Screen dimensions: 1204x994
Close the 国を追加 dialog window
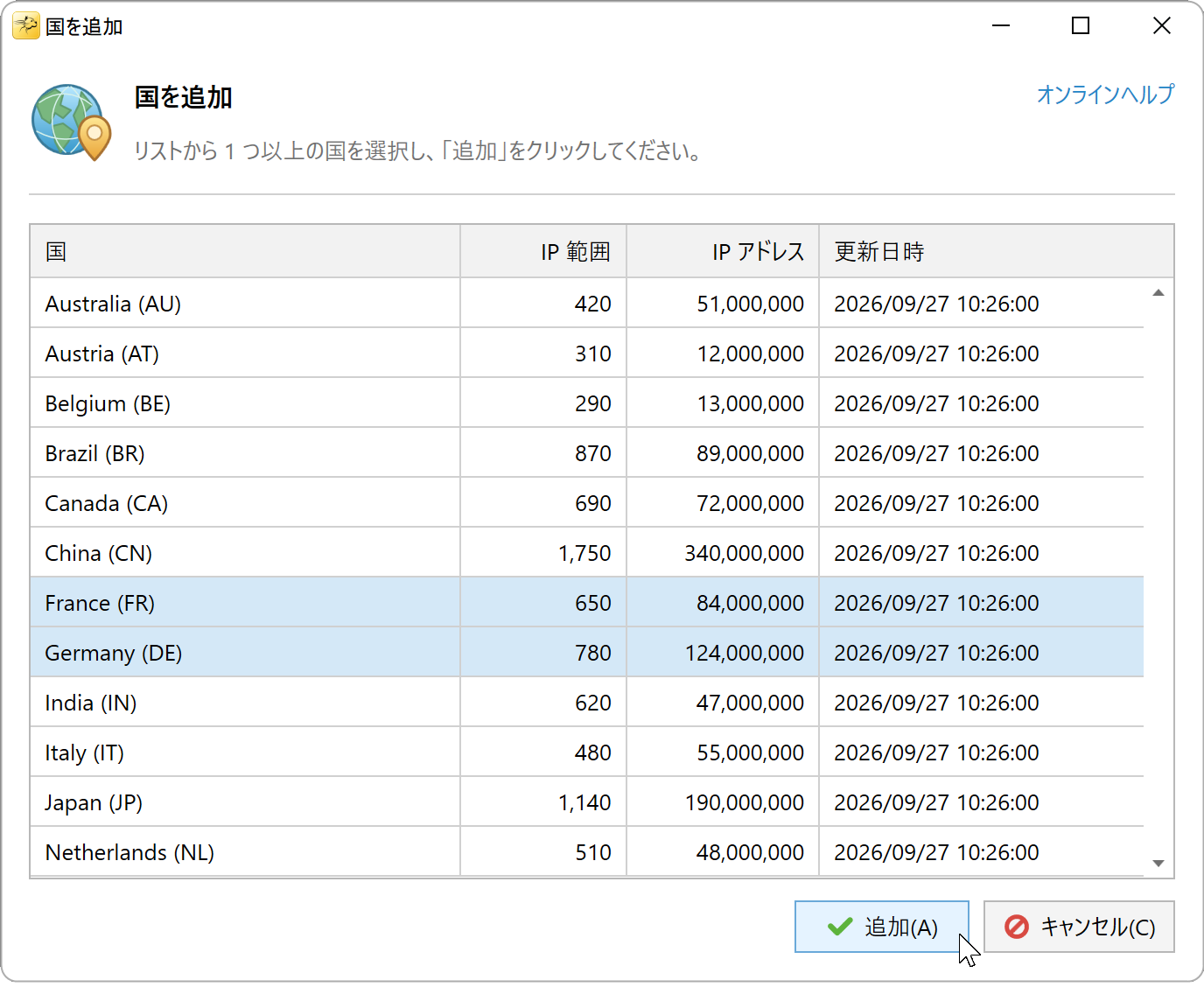[x=1161, y=25]
